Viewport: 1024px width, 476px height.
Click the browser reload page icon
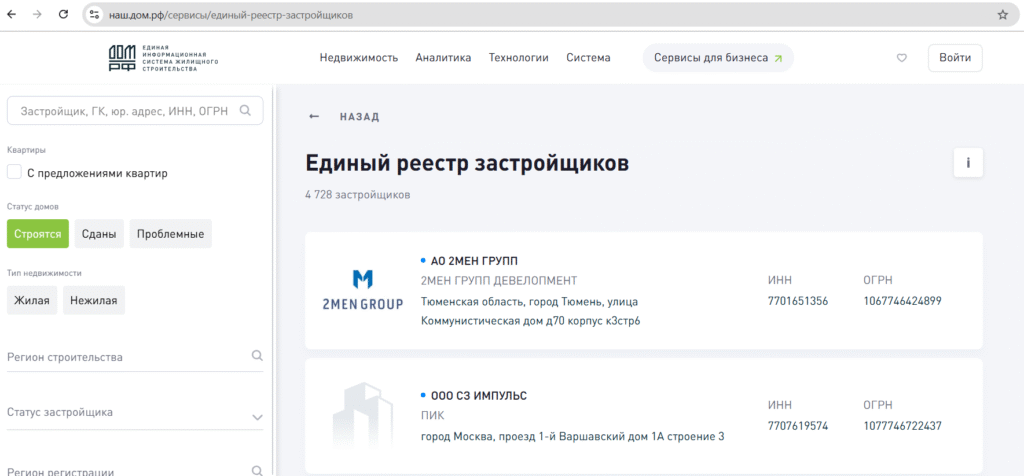[64, 15]
